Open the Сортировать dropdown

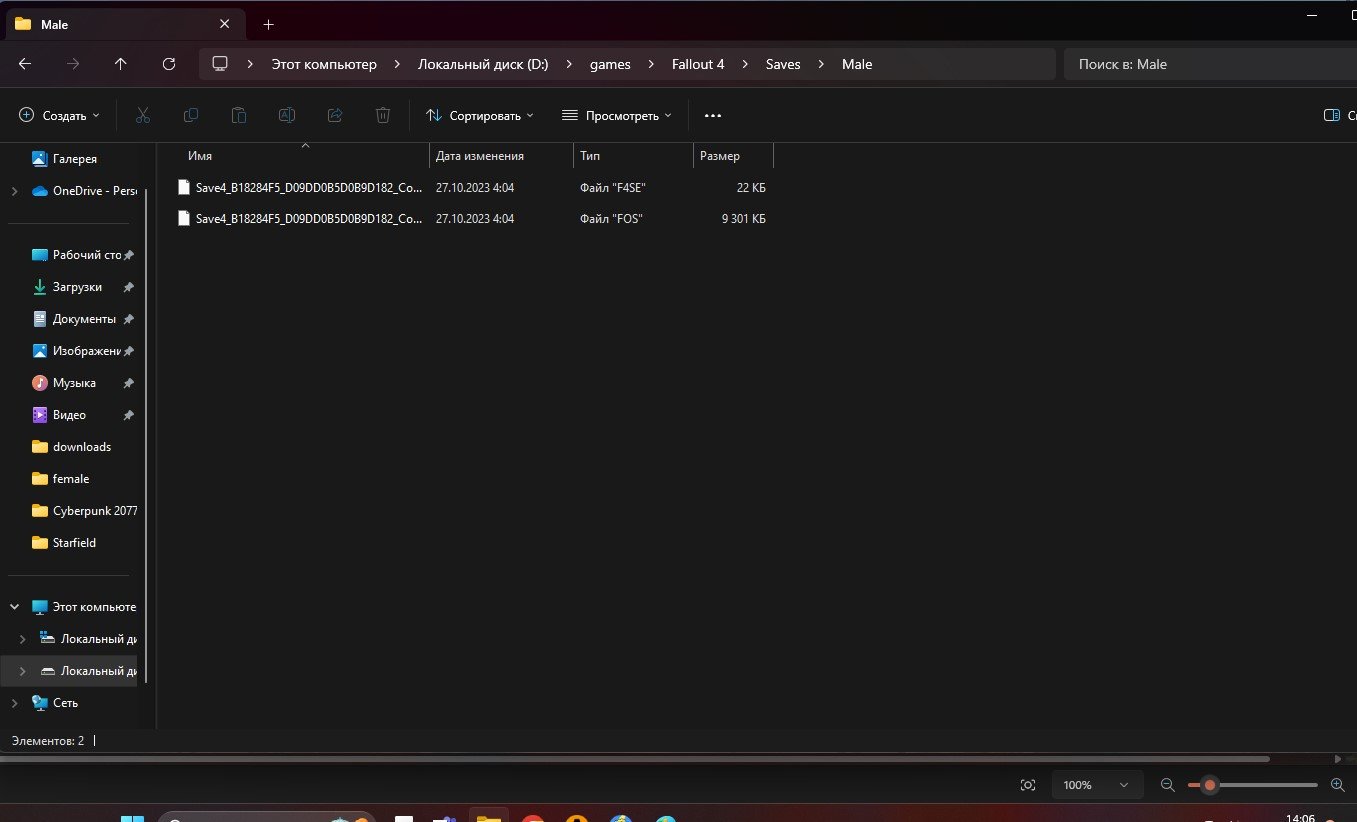pos(480,116)
